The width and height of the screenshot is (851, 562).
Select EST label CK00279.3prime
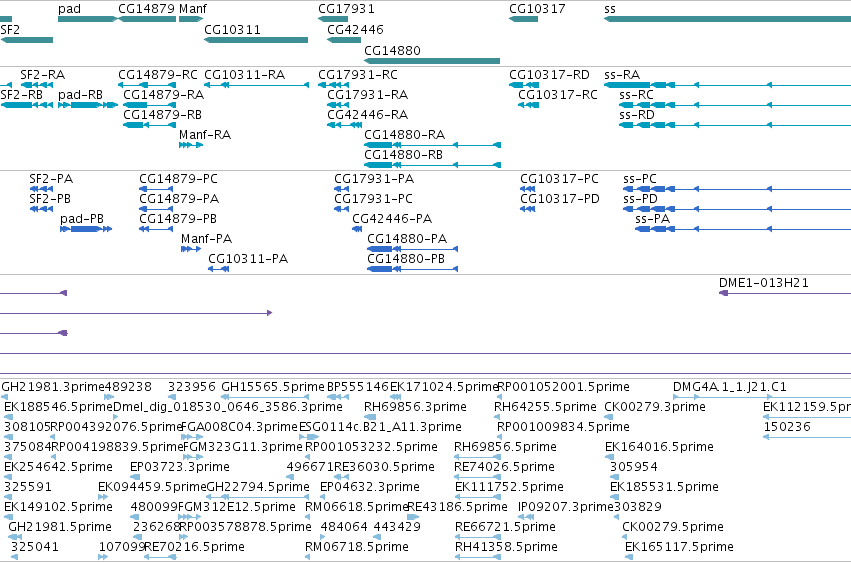pyautogui.click(x=655, y=407)
